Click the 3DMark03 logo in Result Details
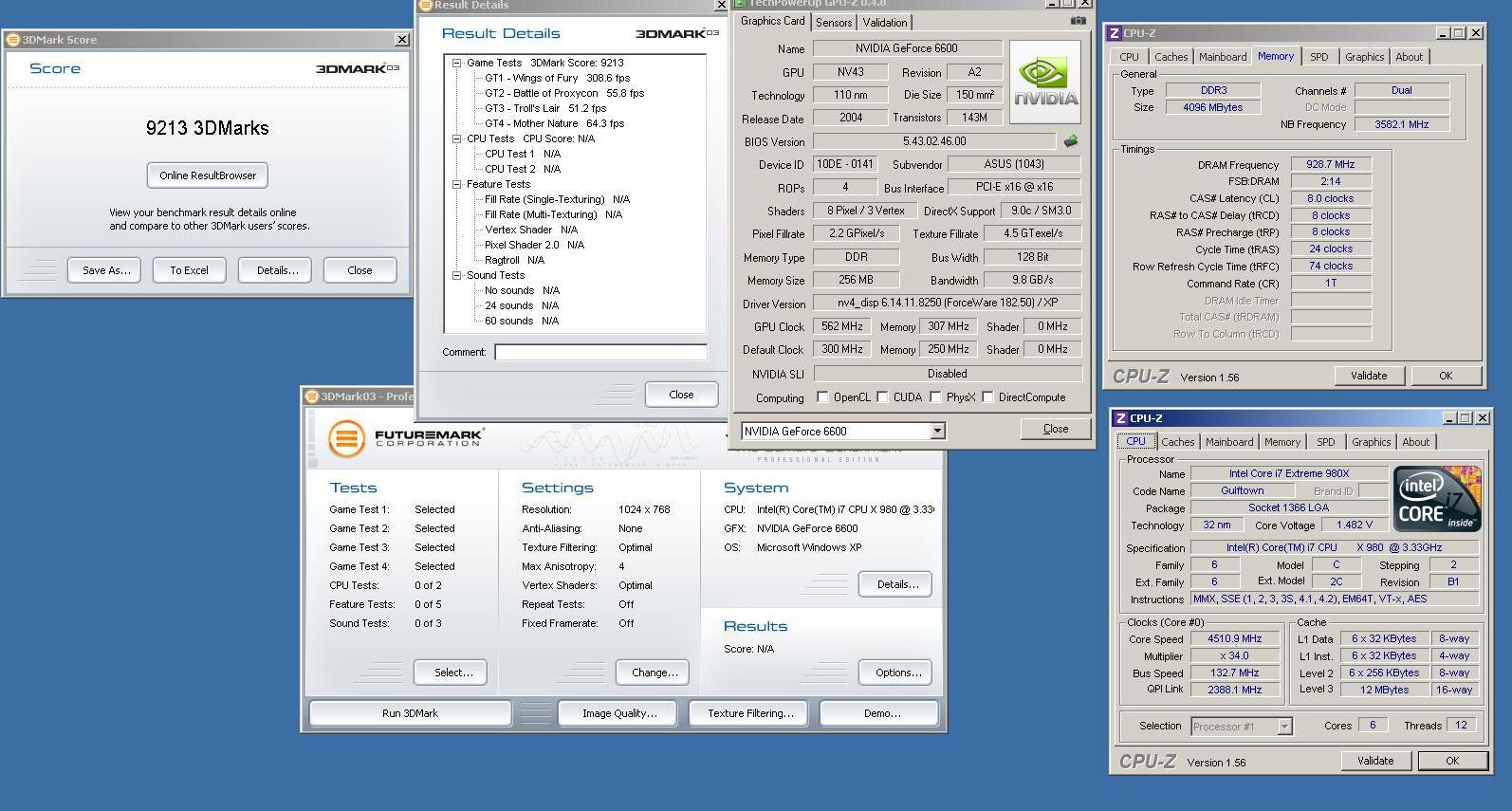 point(677,34)
